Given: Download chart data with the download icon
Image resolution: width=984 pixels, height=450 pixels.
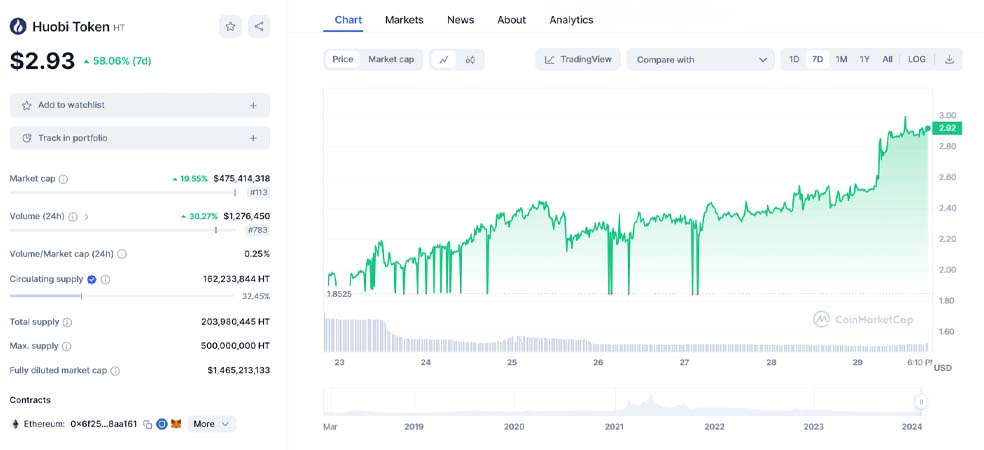Looking at the screenshot, I should pos(949,60).
